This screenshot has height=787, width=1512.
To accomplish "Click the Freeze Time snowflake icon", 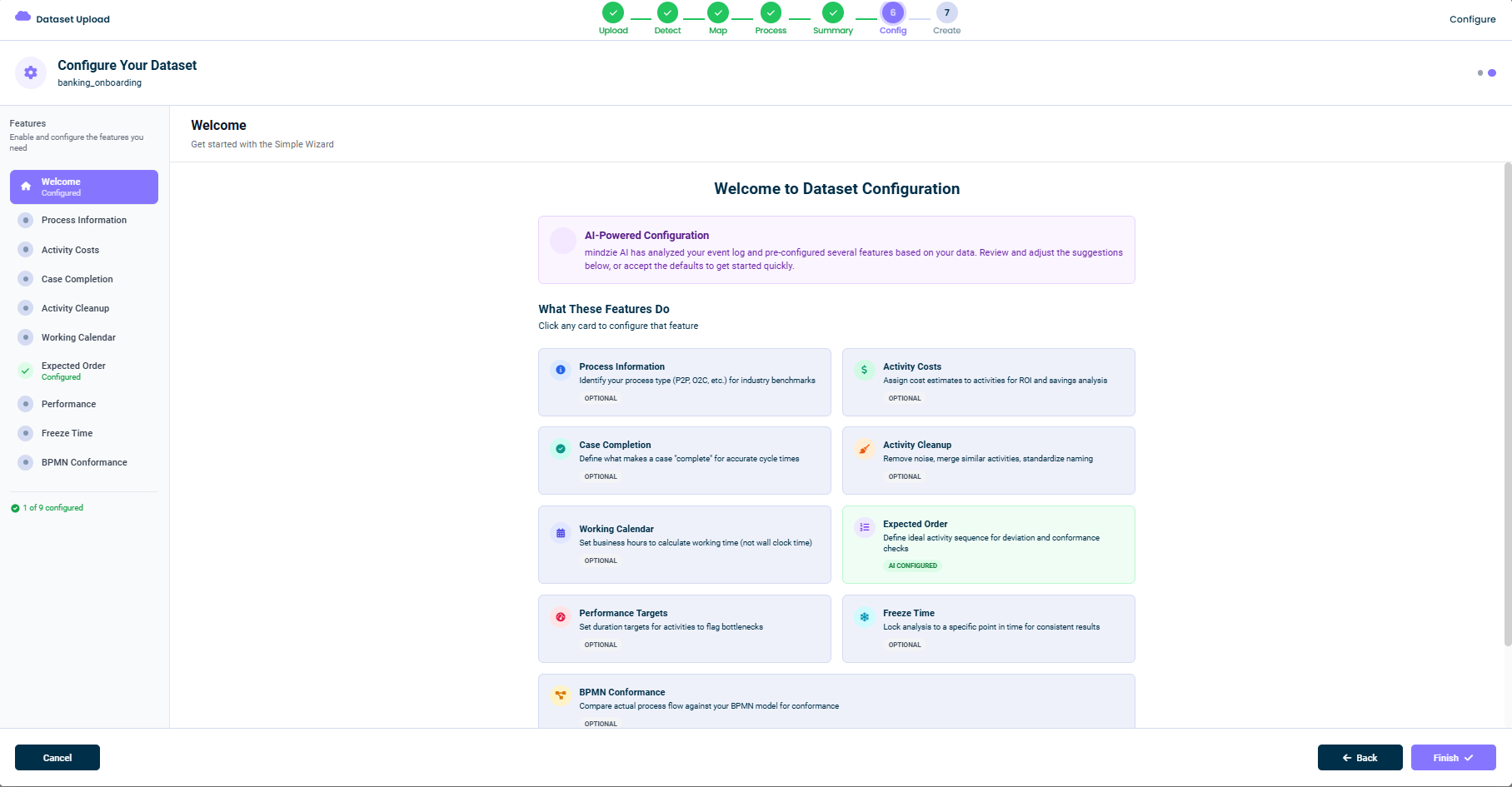I will click(x=865, y=617).
